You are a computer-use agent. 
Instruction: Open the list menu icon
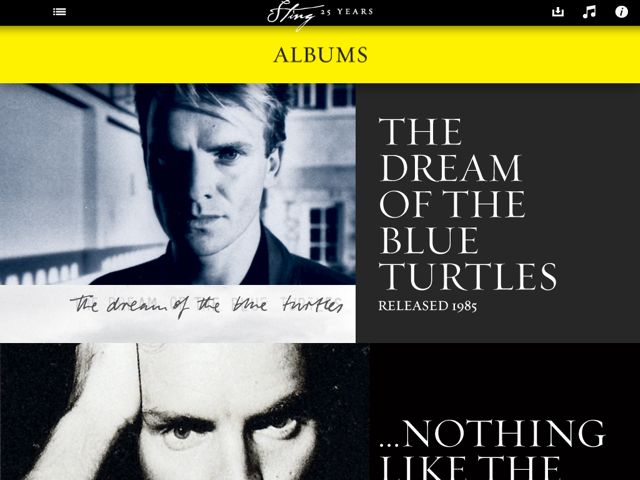(x=60, y=12)
